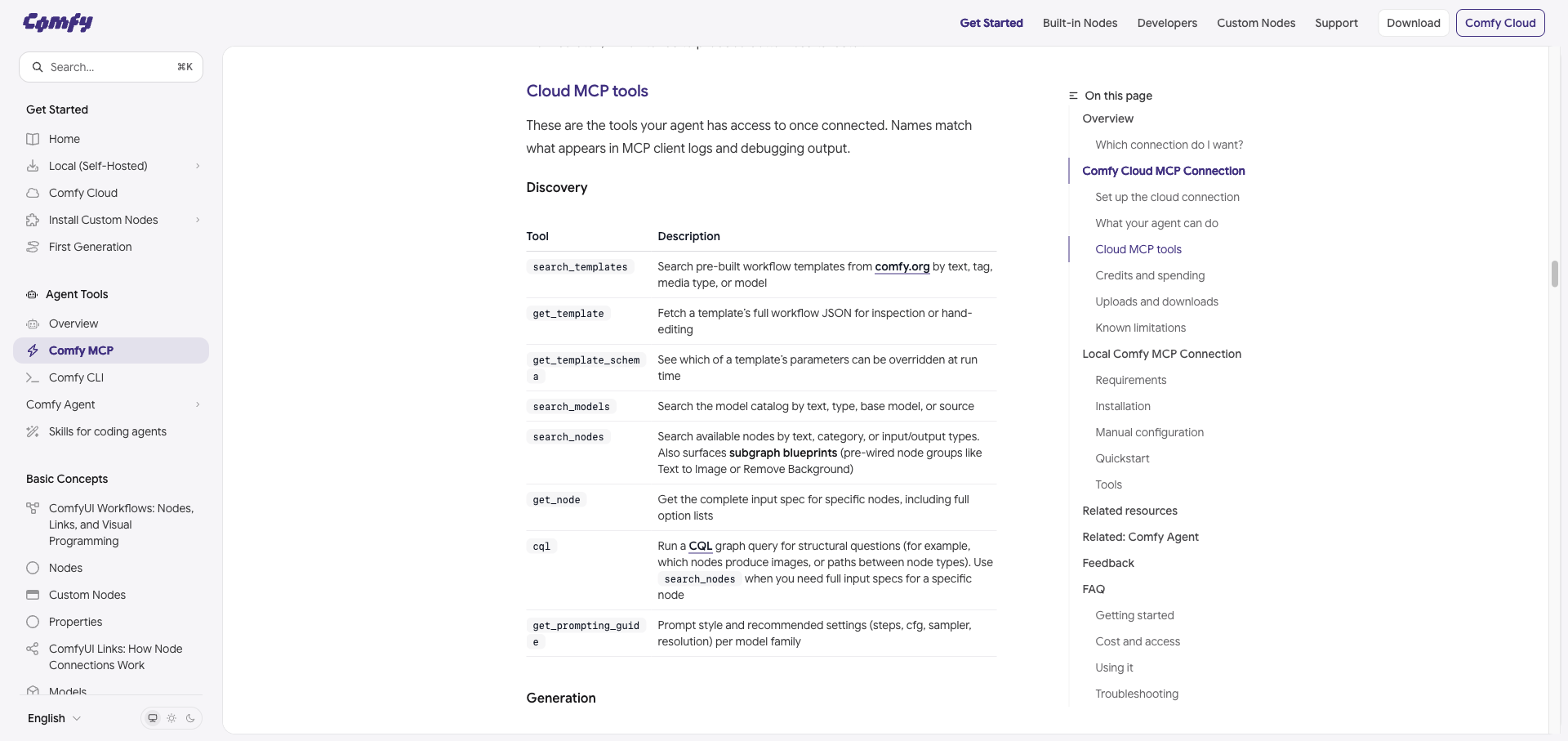Viewport: 1568px width, 741px height.
Task: Click the Properties circle icon
Action: pos(33,622)
